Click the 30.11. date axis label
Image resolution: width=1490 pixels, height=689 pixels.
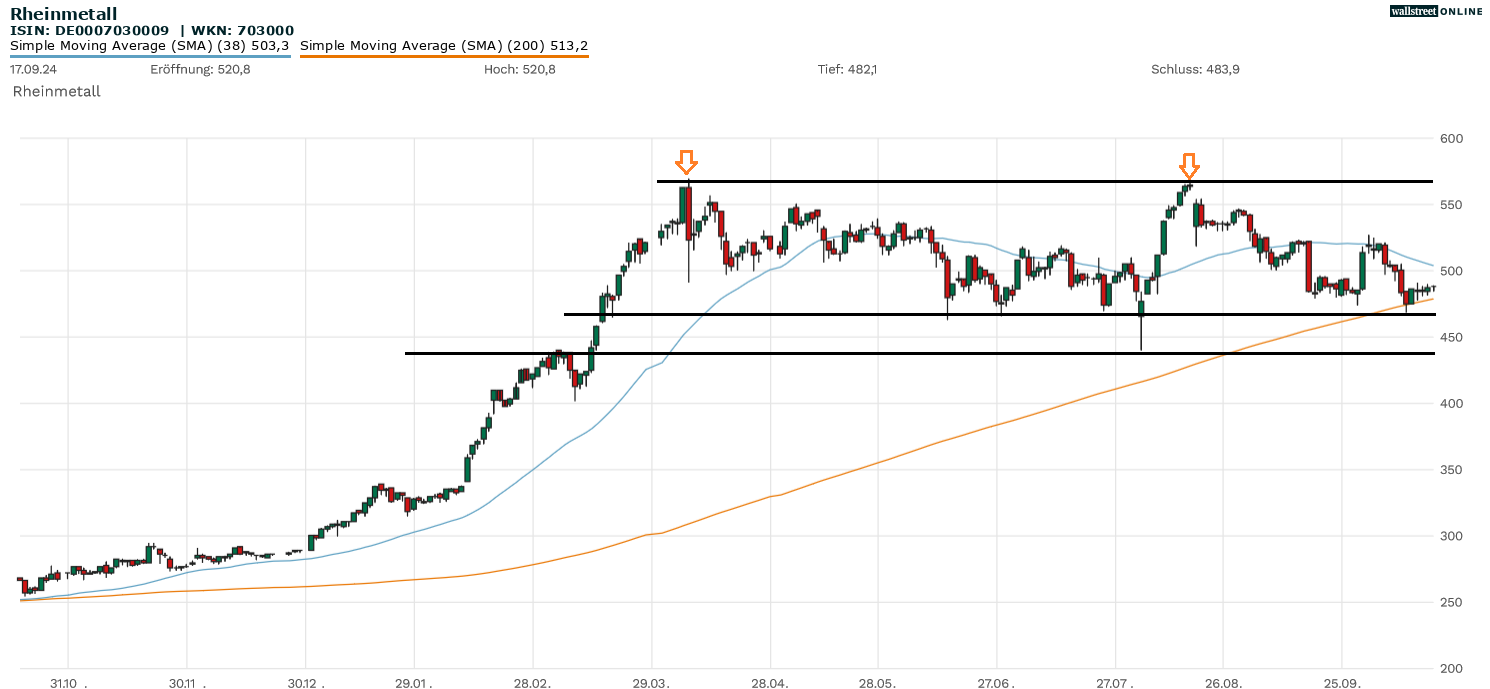(x=187, y=682)
